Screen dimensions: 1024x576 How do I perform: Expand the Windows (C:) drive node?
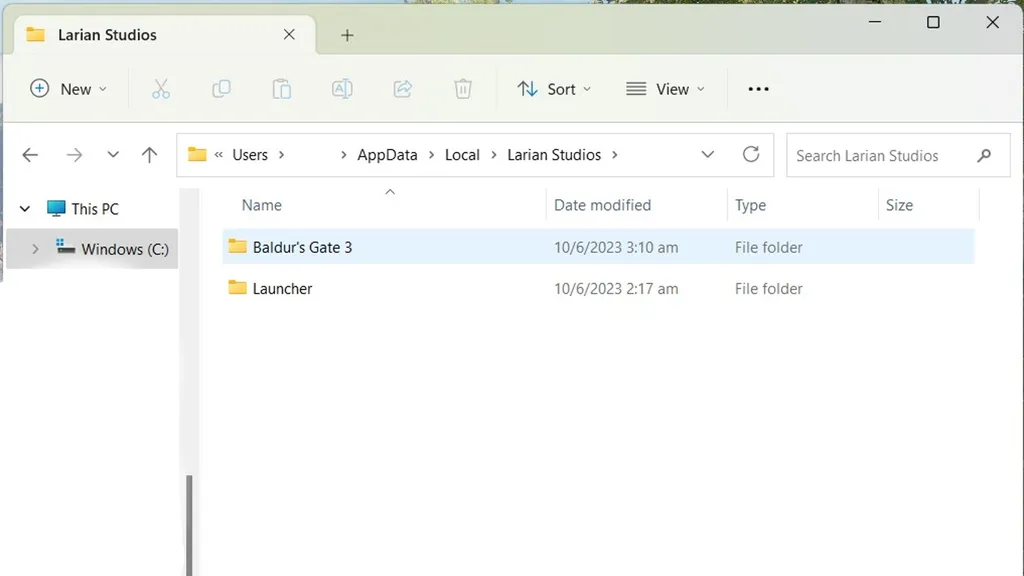[x=35, y=249]
